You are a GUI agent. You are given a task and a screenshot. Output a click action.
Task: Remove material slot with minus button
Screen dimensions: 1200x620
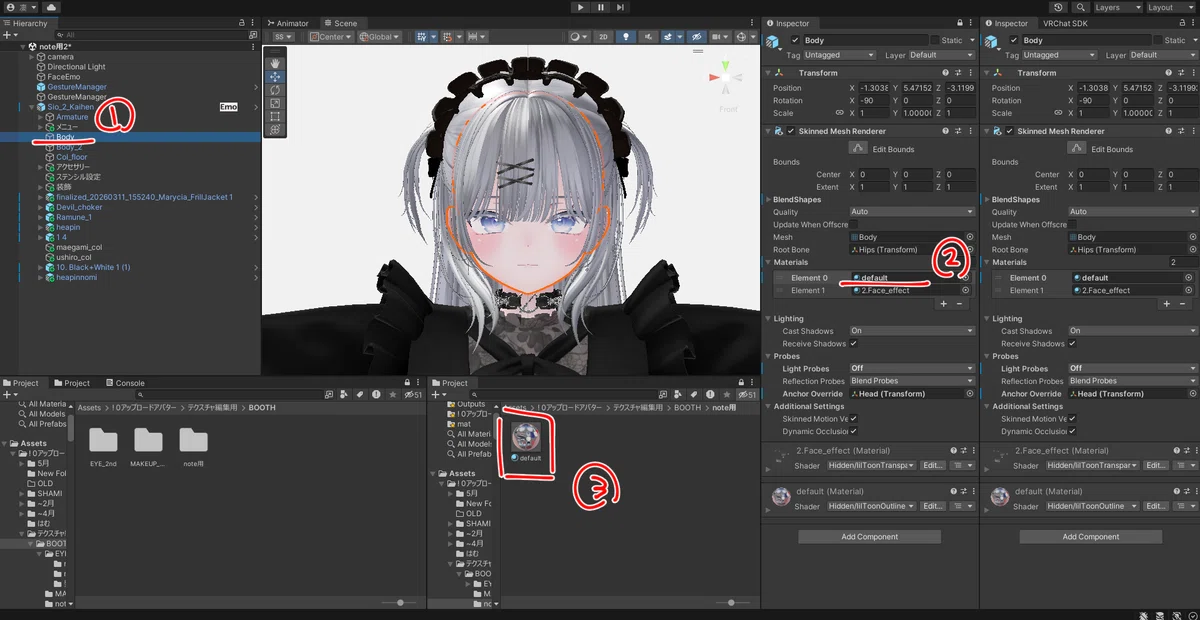(959, 303)
